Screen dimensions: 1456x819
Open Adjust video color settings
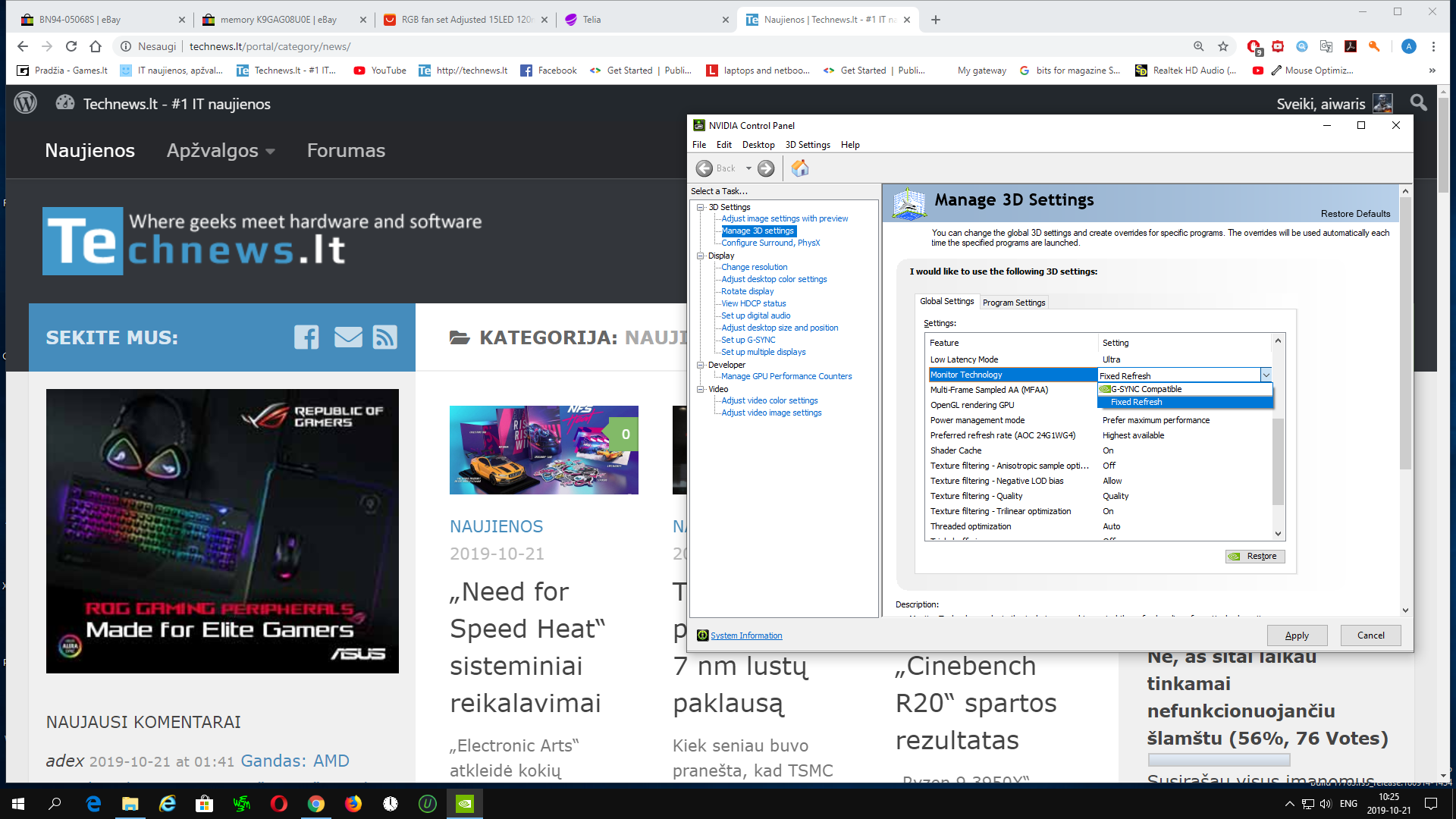[769, 400]
